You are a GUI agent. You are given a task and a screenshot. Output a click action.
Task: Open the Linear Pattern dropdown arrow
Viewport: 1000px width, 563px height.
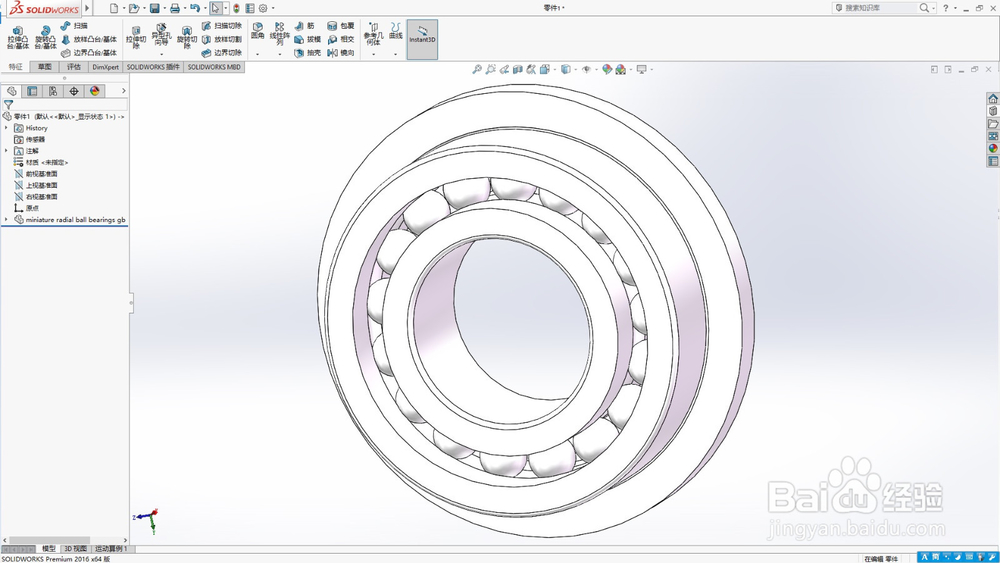[279, 54]
